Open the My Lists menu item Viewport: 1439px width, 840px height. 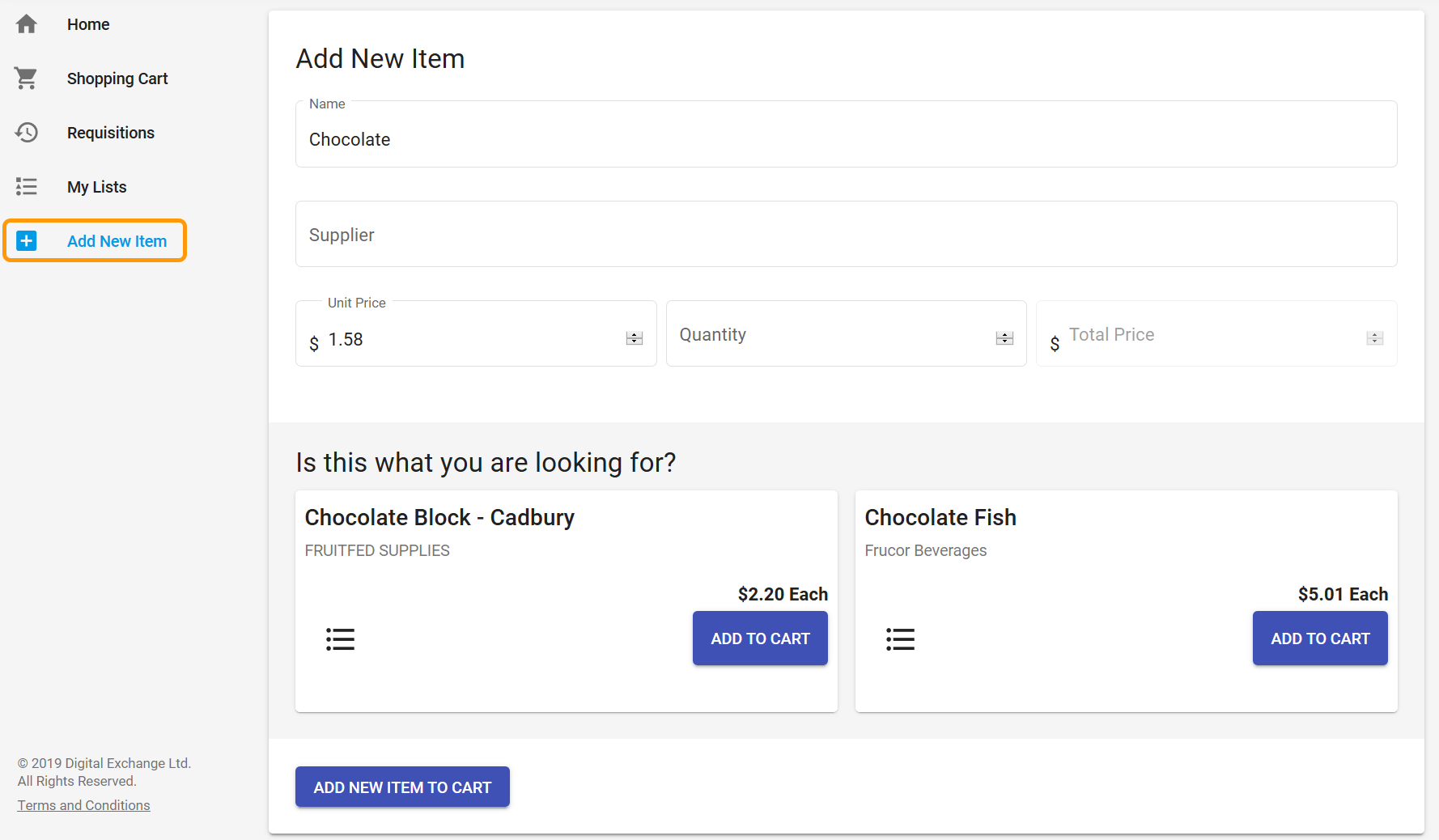click(x=97, y=187)
